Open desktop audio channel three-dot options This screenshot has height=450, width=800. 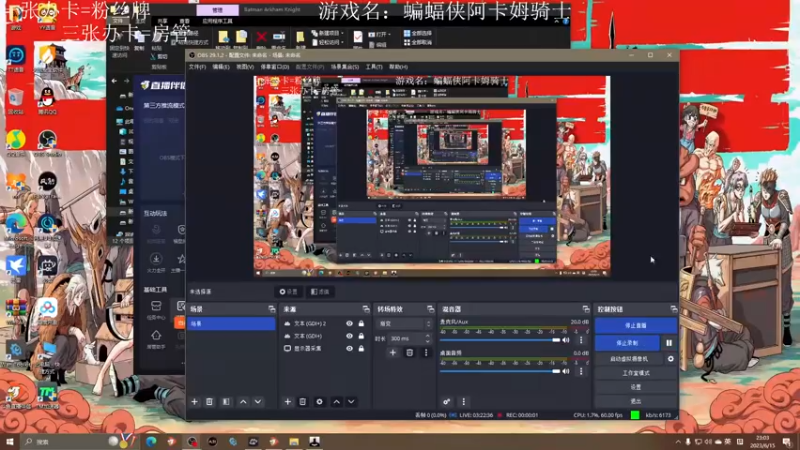tap(581, 371)
